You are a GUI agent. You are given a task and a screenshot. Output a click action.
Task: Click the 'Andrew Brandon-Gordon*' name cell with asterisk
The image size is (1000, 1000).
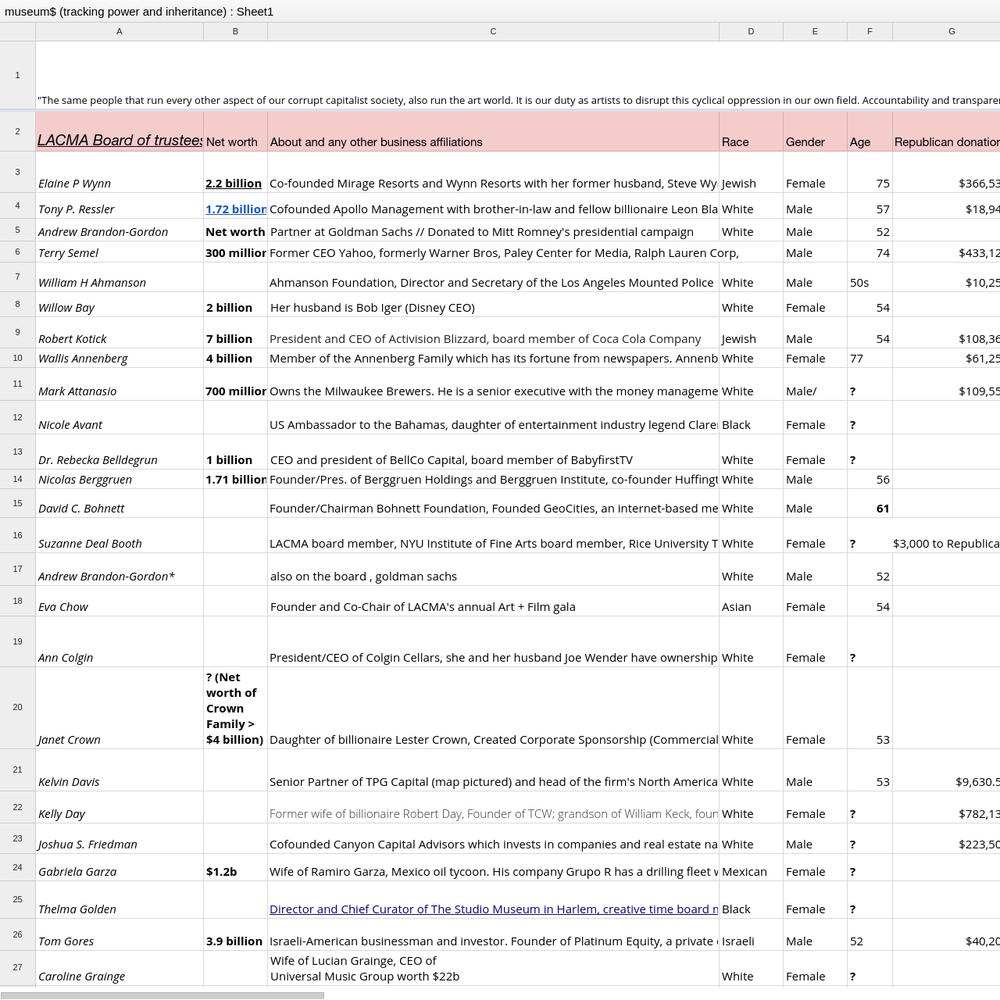[119, 570]
